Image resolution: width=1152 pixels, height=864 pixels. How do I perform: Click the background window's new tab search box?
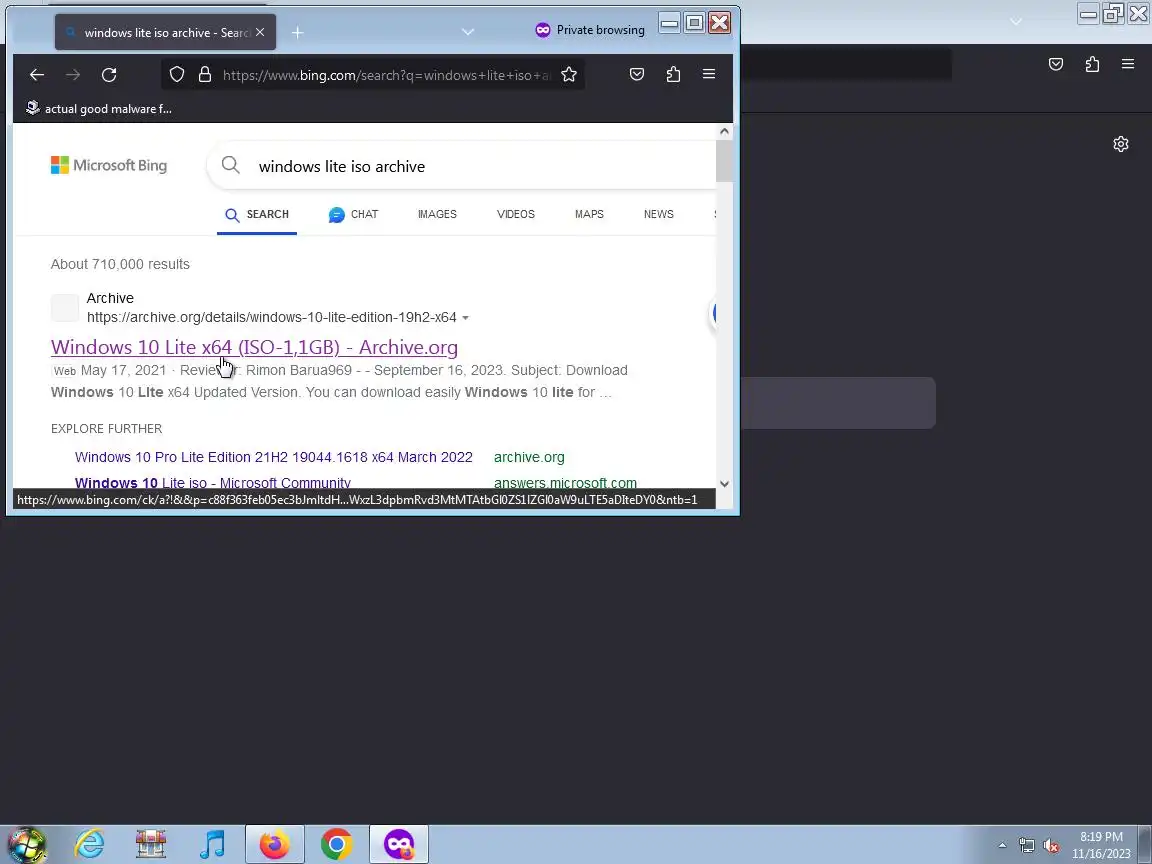click(x=838, y=403)
